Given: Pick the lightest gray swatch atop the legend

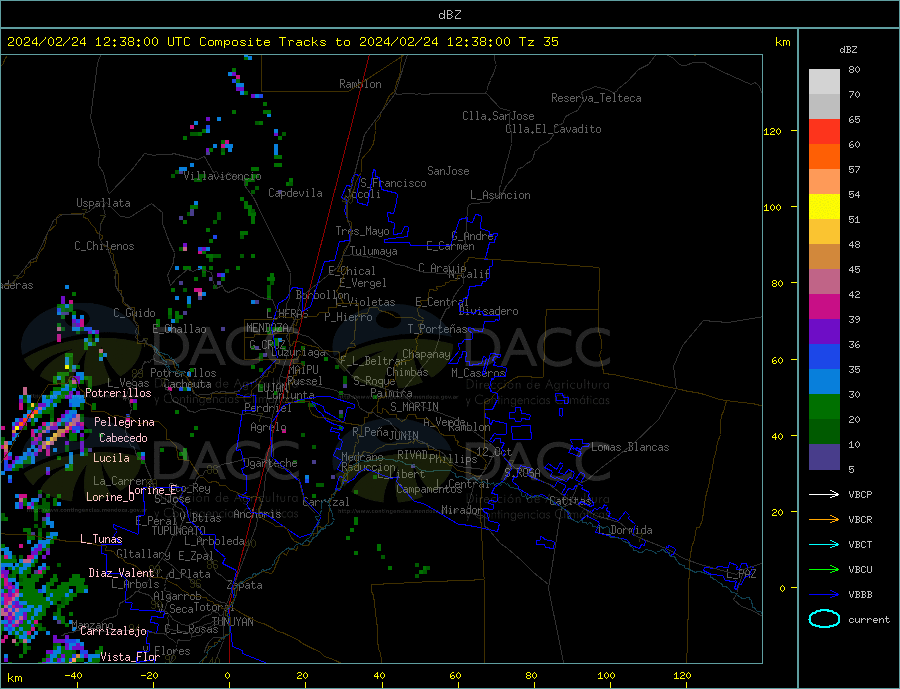Looking at the screenshot, I should click(x=824, y=82).
